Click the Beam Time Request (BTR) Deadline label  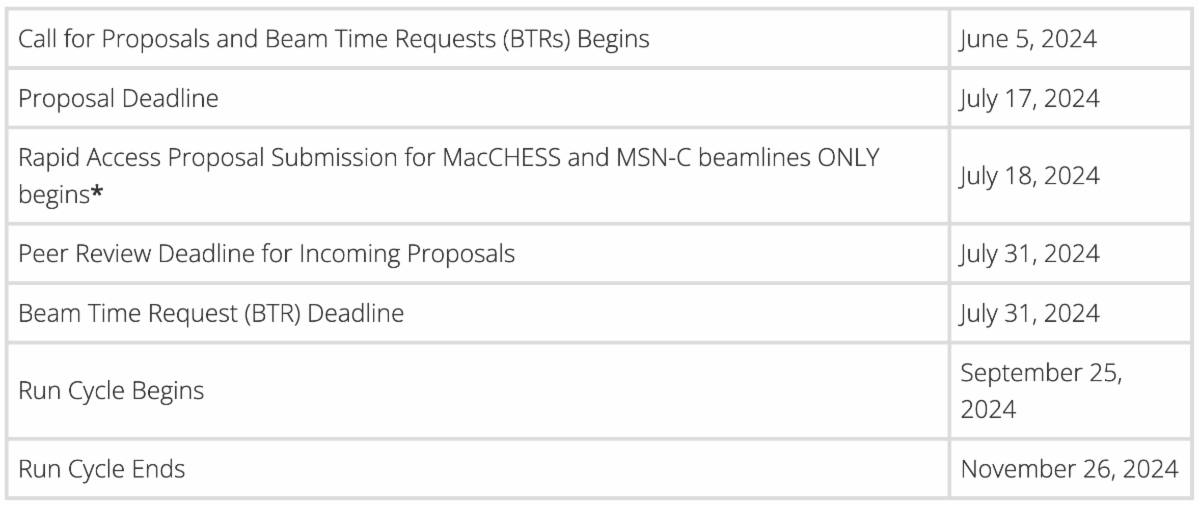[x=211, y=313]
